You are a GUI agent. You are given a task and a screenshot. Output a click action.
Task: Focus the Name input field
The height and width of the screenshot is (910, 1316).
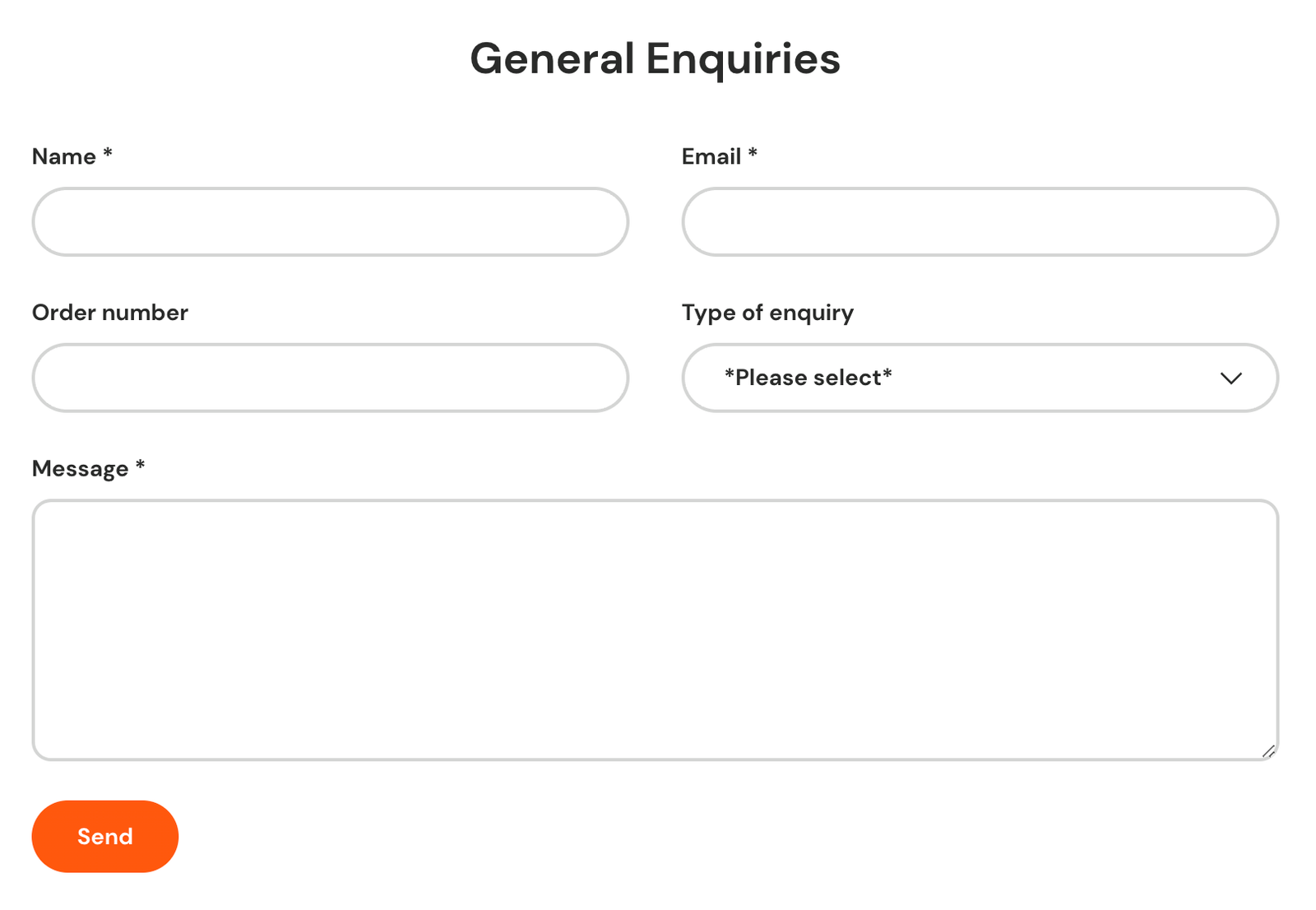coord(330,222)
